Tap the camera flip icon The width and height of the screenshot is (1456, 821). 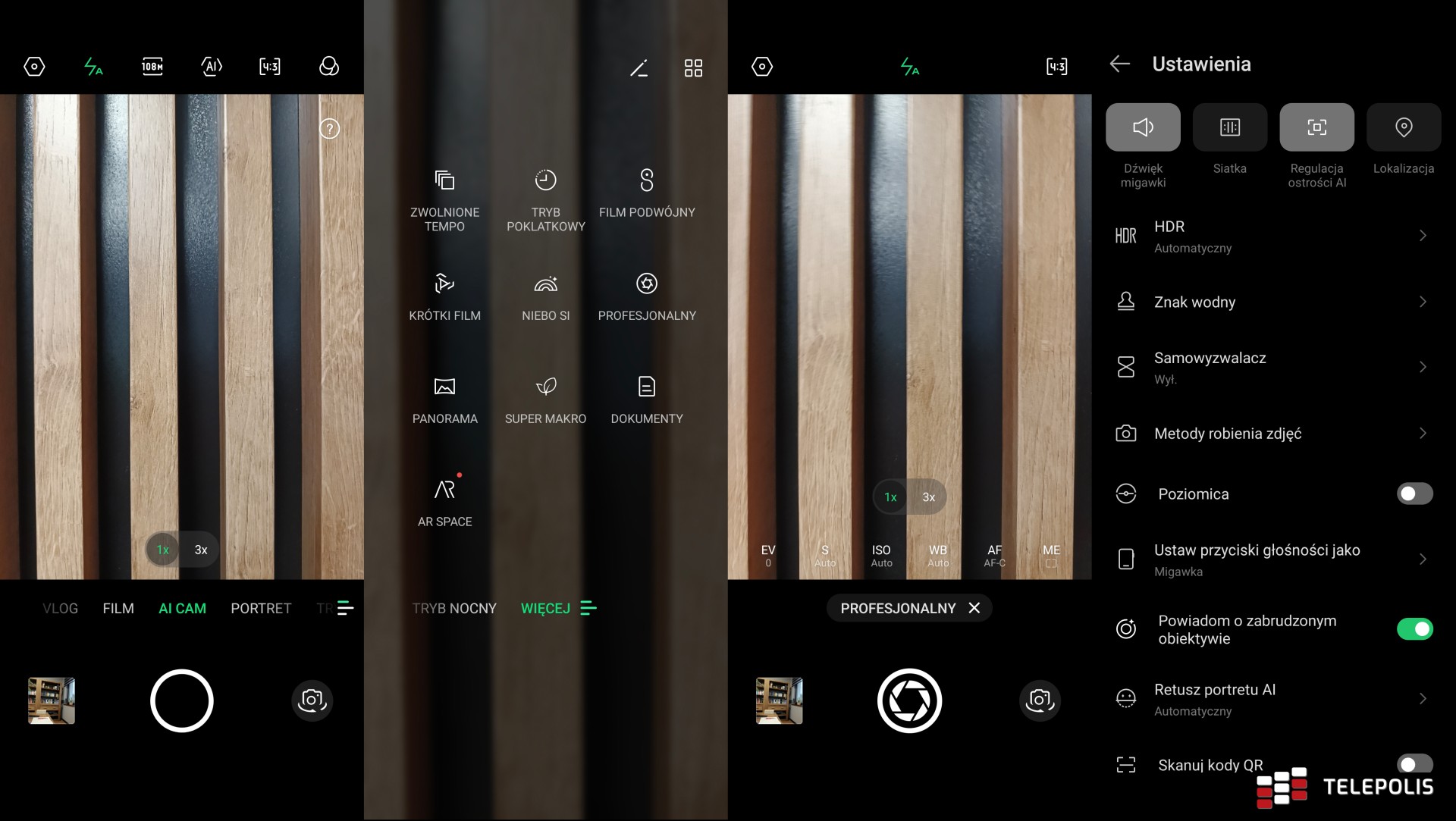[312, 700]
